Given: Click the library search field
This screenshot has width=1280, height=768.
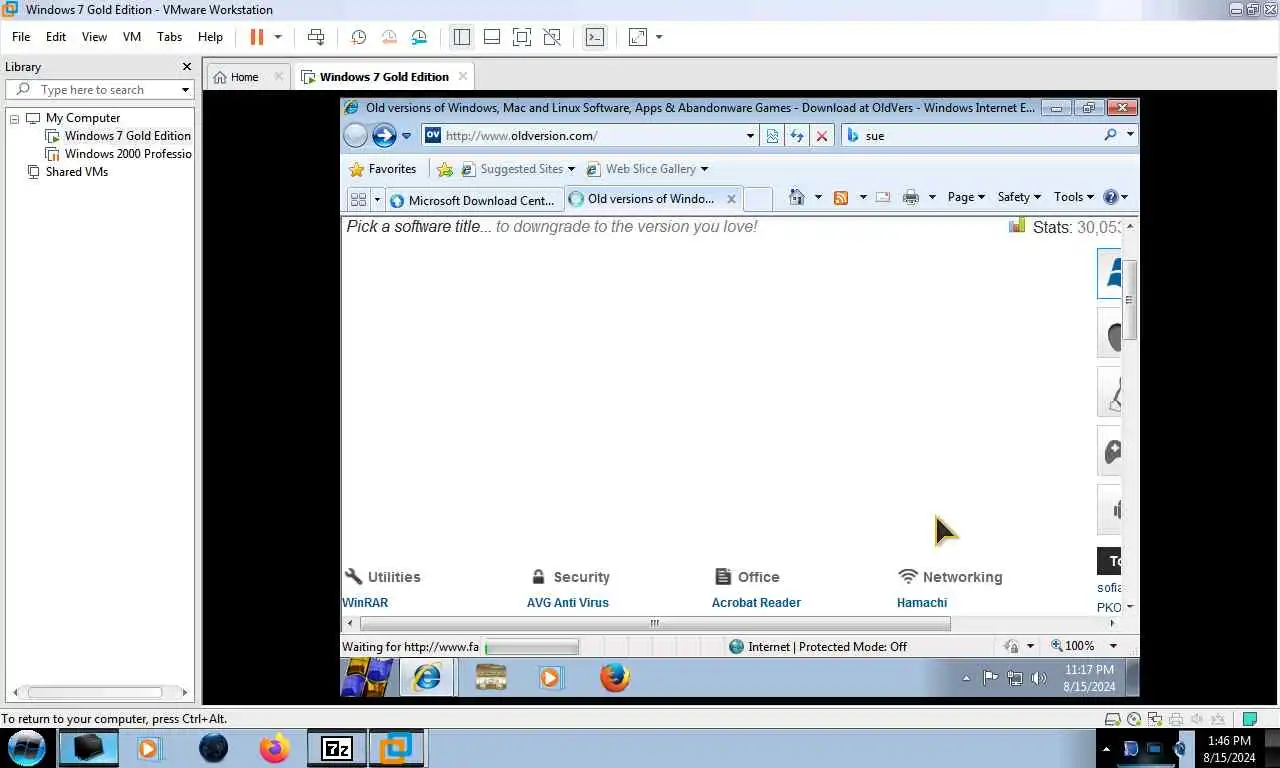Looking at the screenshot, I should [100, 90].
